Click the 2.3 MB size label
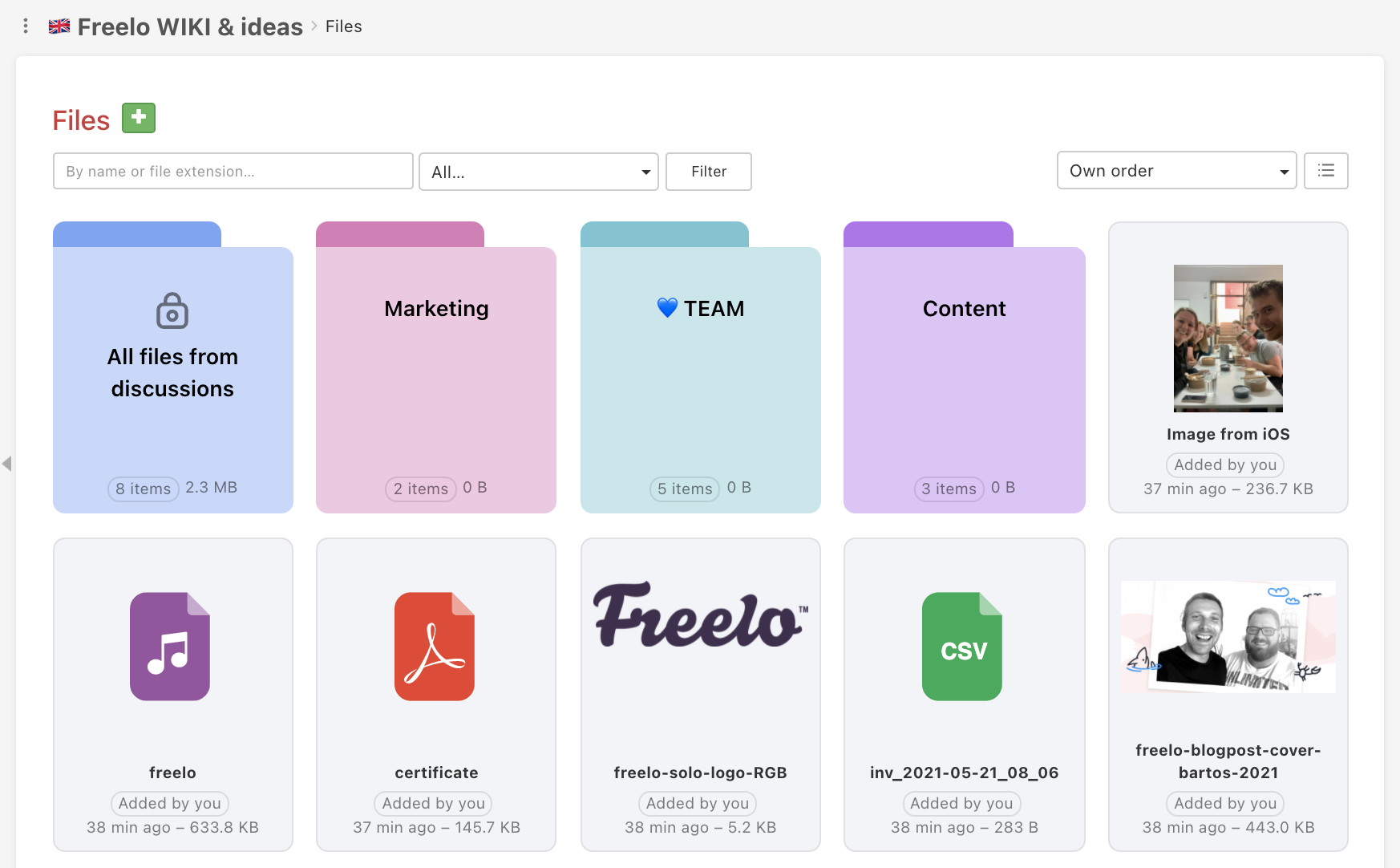This screenshot has height=868, width=1400. pyautogui.click(x=212, y=488)
